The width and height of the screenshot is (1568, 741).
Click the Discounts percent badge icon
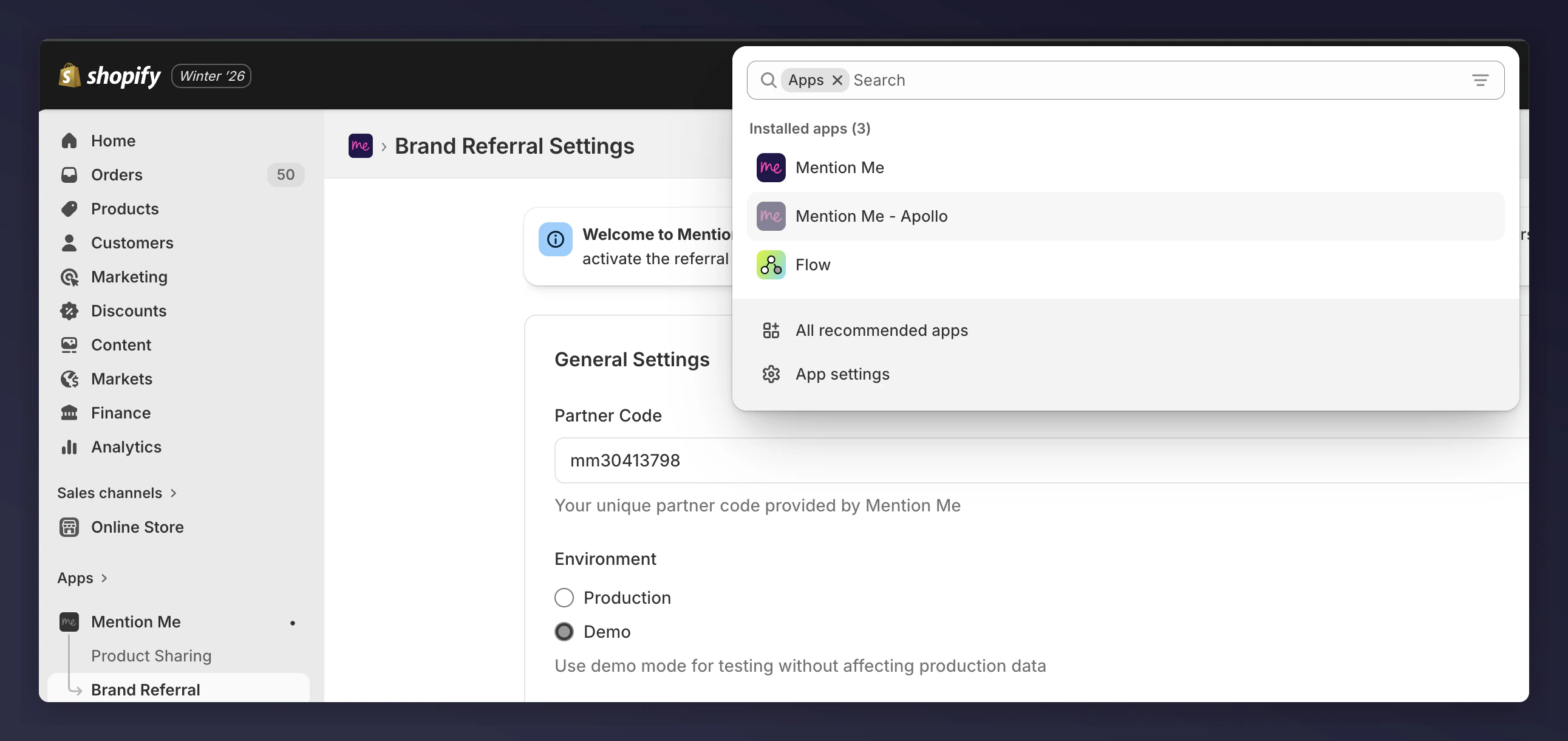click(69, 311)
